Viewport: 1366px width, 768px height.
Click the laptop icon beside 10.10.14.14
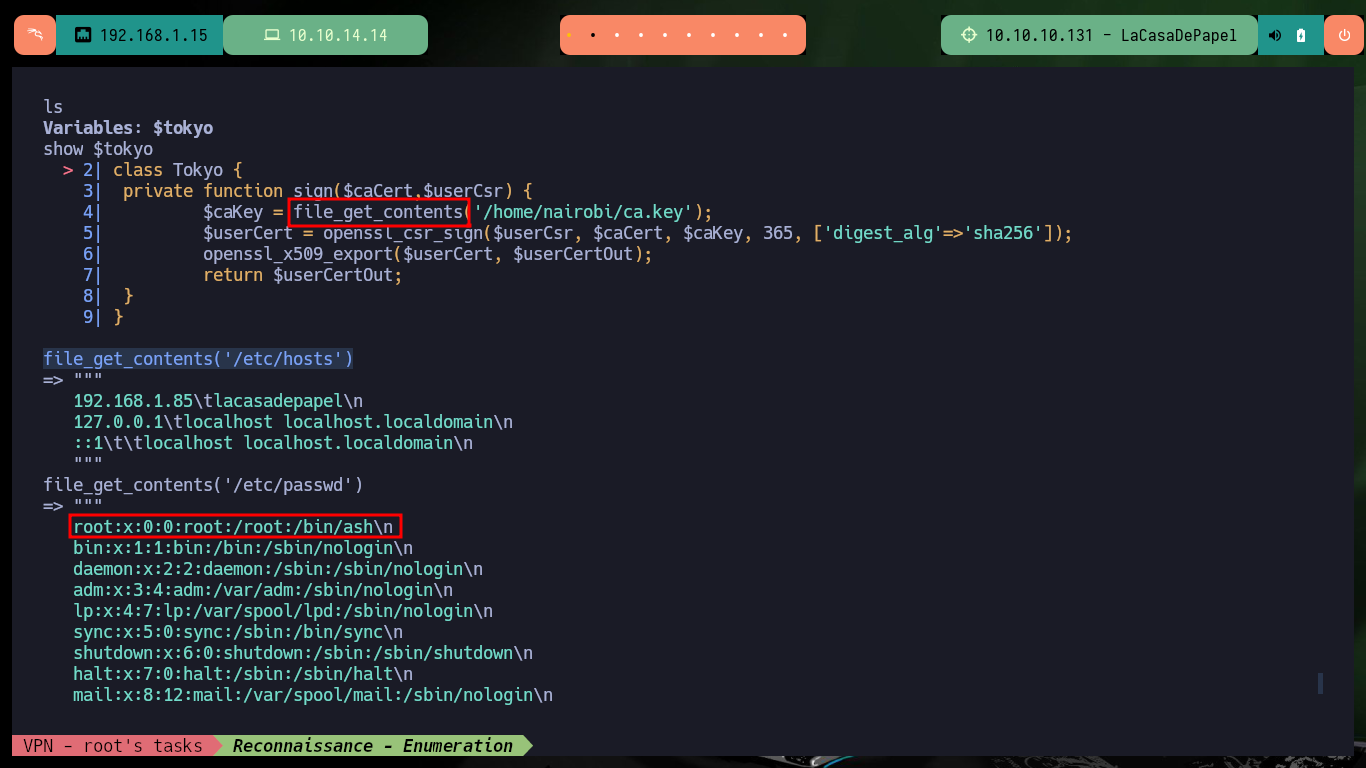coord(272,35)
